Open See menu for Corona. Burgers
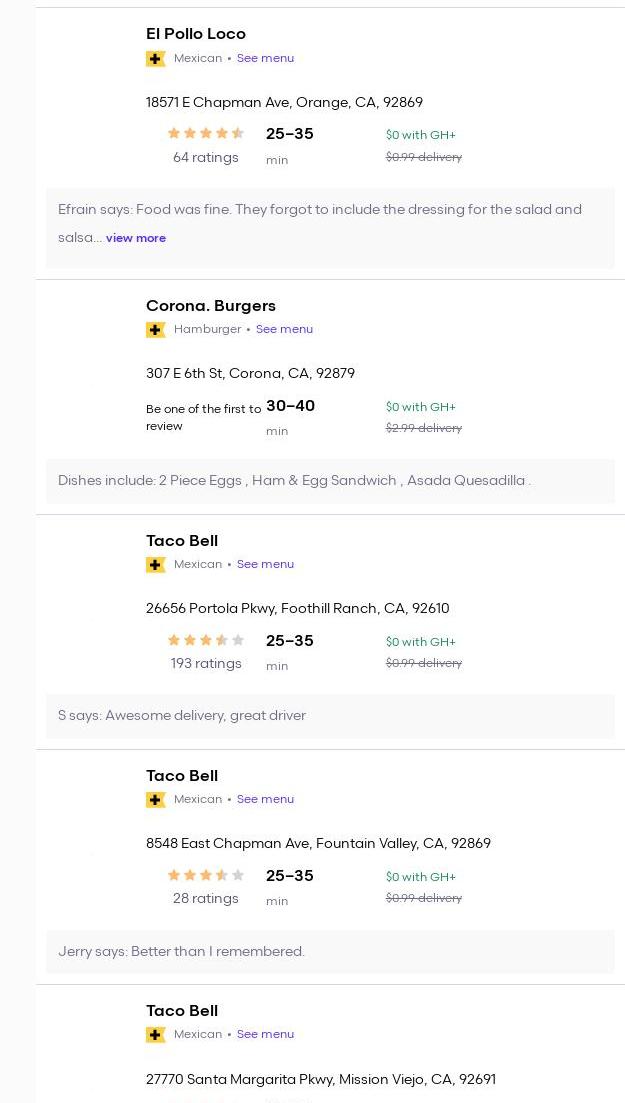Screen dimensions: 625x1103 tap(284, 329)
